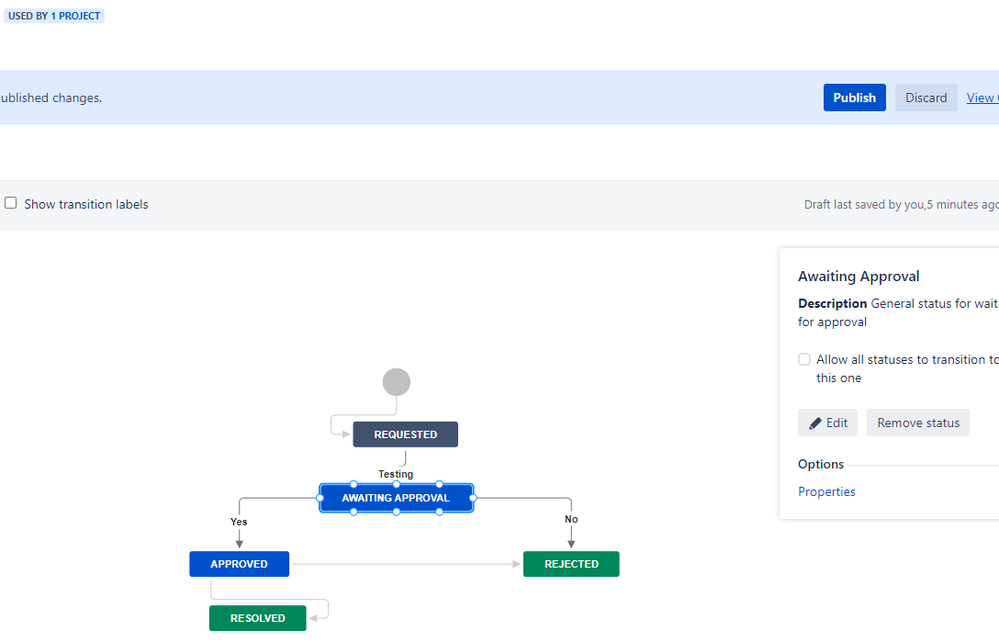Viewport: 999px width, 644px height.
Task: Discard the draft changes
Action: (x=925, y=97)
